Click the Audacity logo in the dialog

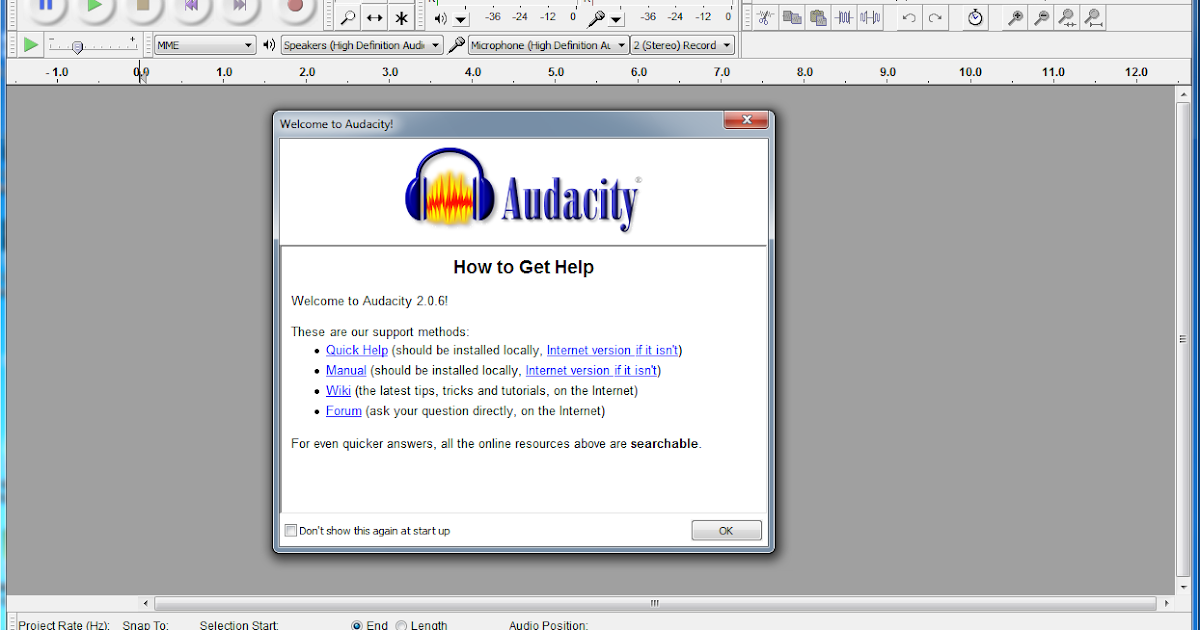coord(523,190)
